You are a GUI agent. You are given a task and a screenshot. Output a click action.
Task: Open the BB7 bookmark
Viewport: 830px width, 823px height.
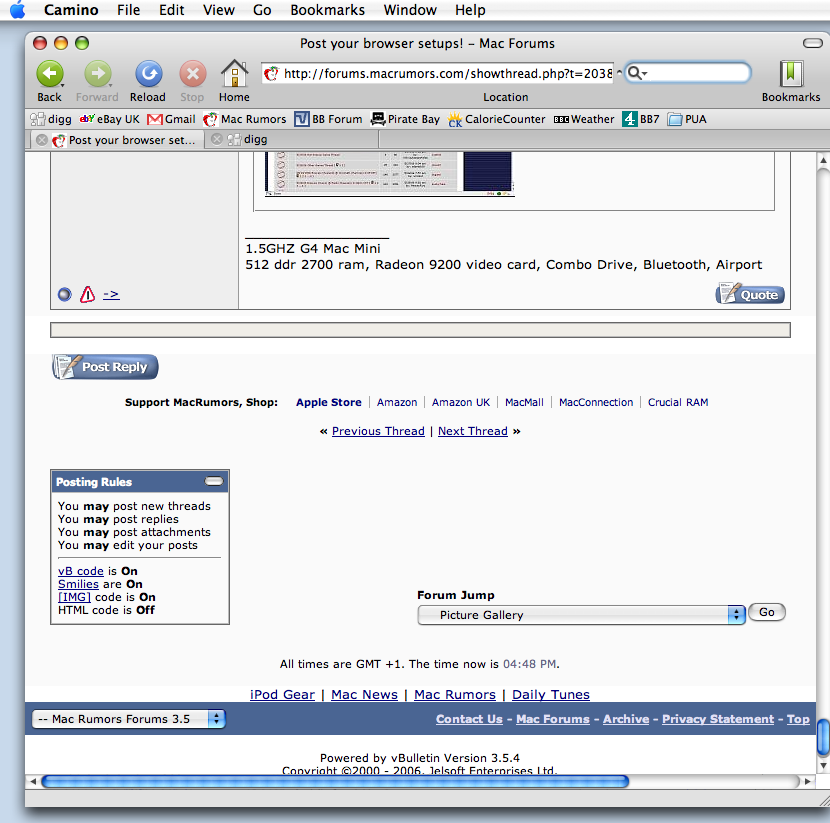pos(641,119)
